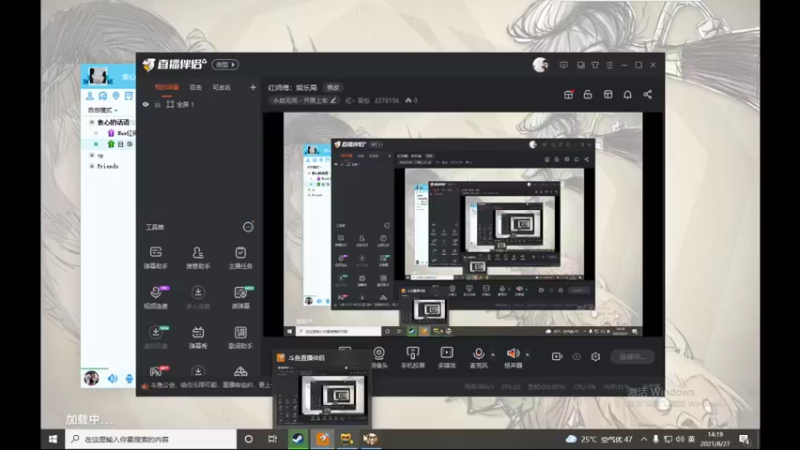
Task: Toggle the speaker icon at chat window bottom
Action: coord(112,378)
